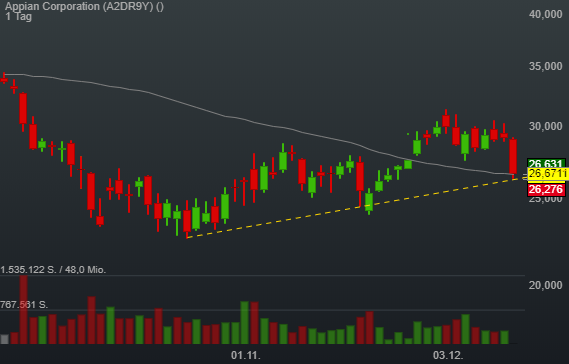Click the 767.561 S. volume level label
Screen dimensions: 569x364
24,304
